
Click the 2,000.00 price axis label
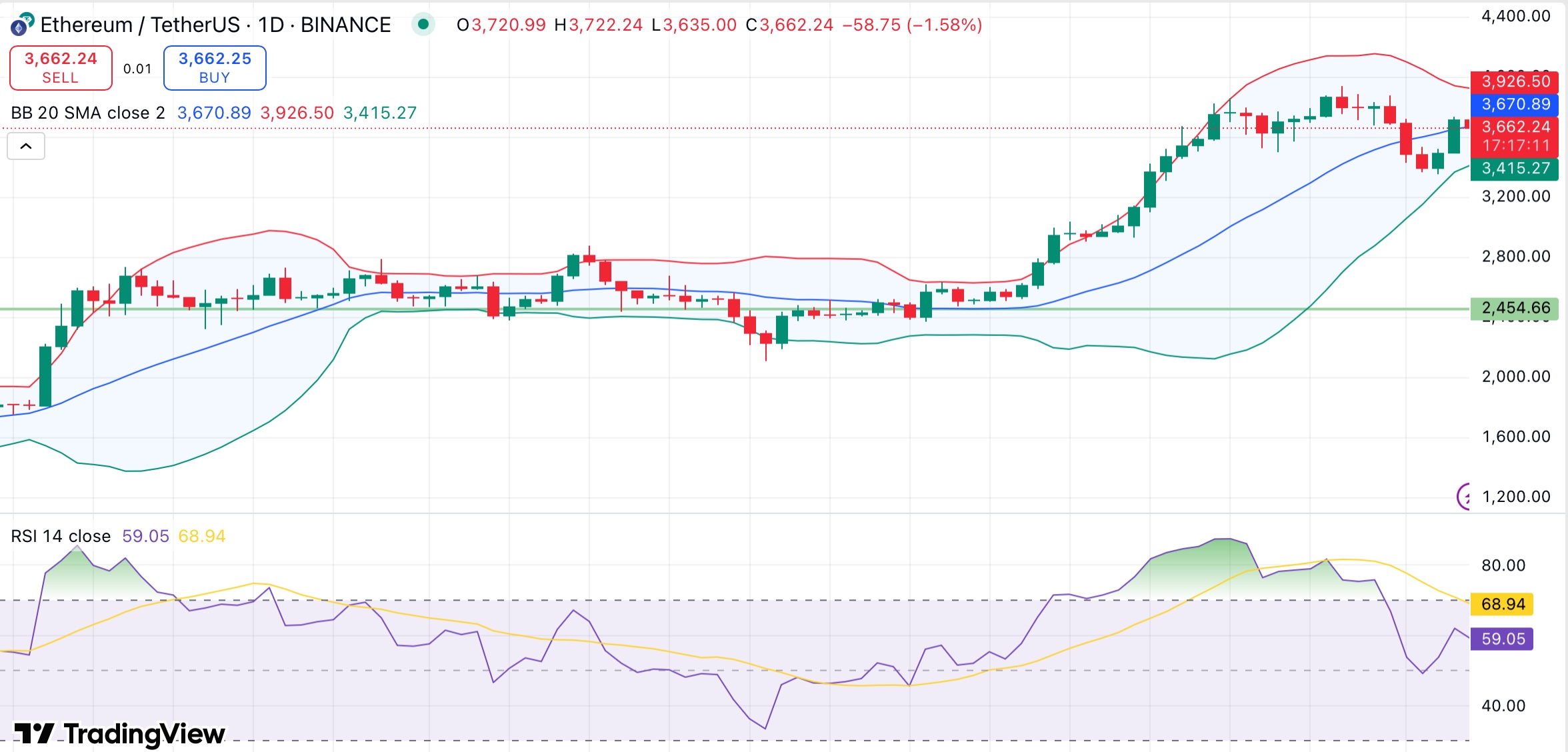pos(1516,376)
